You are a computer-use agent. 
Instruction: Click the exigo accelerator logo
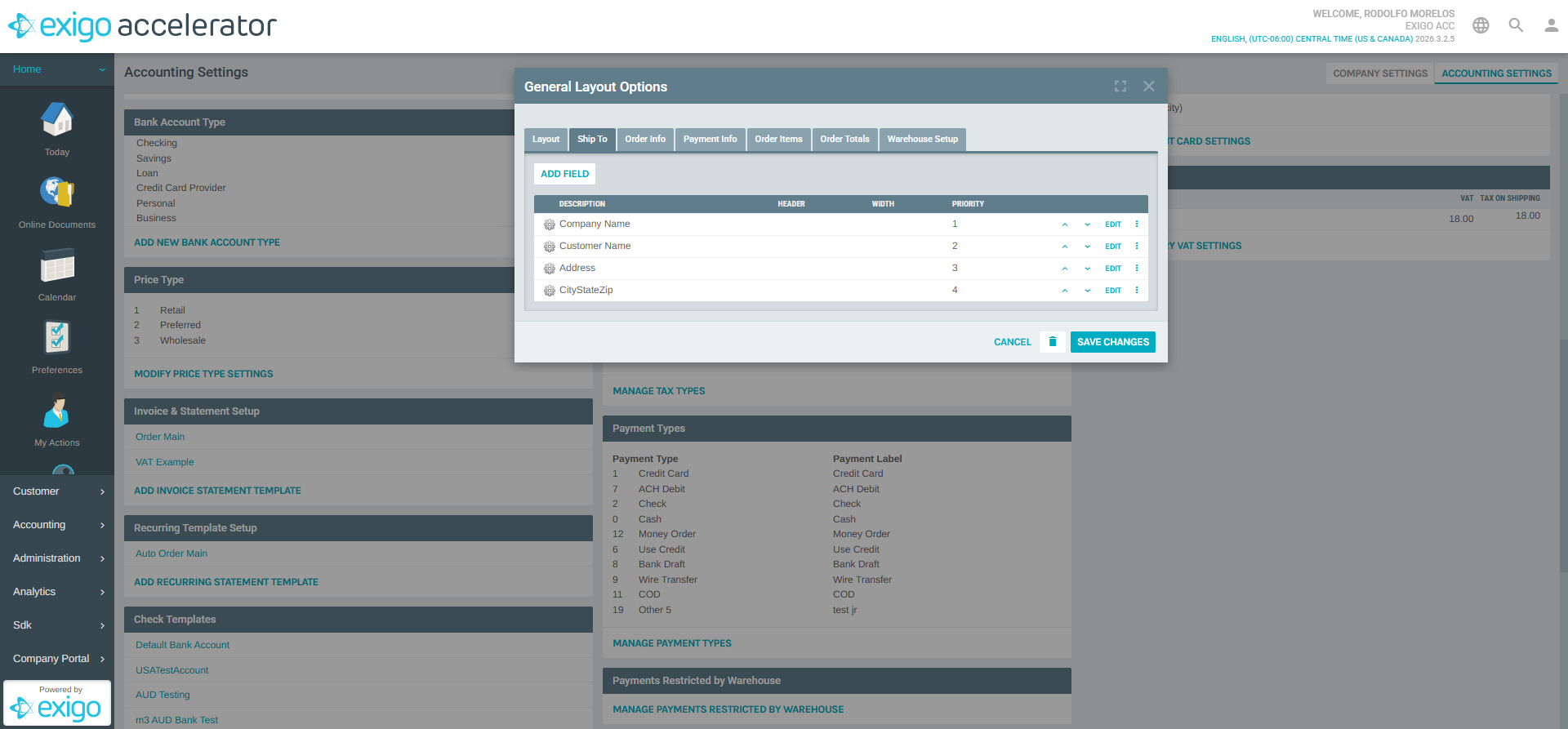pyautogui.click(x=143, y=26)
